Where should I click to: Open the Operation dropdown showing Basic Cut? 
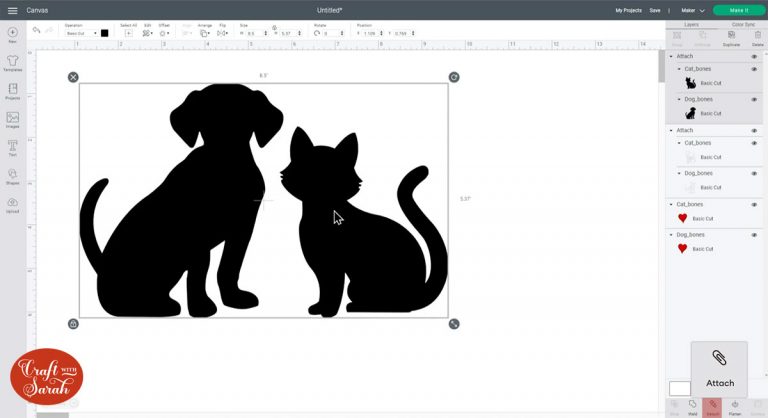coord(80,33)
